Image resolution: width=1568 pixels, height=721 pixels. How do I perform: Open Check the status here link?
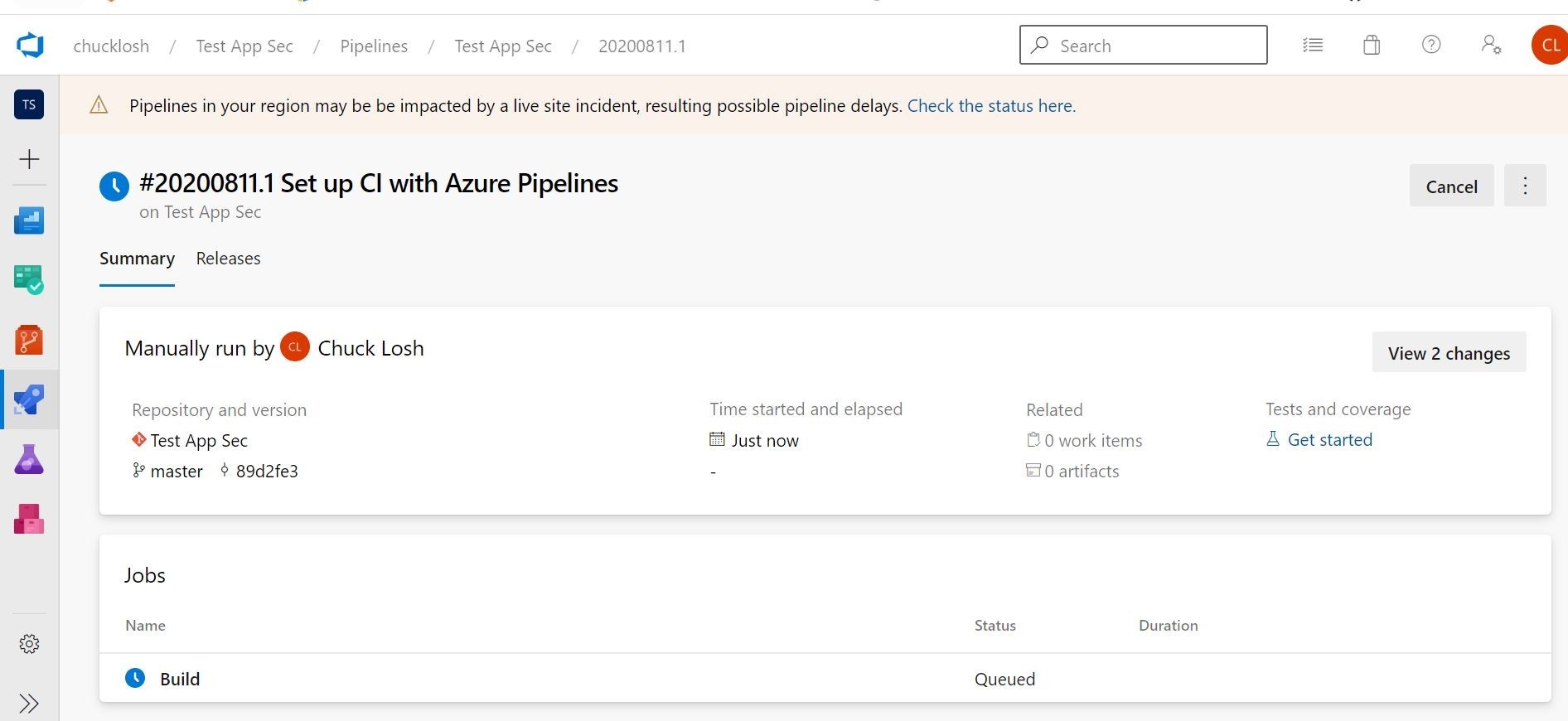(x=991, y=105)
